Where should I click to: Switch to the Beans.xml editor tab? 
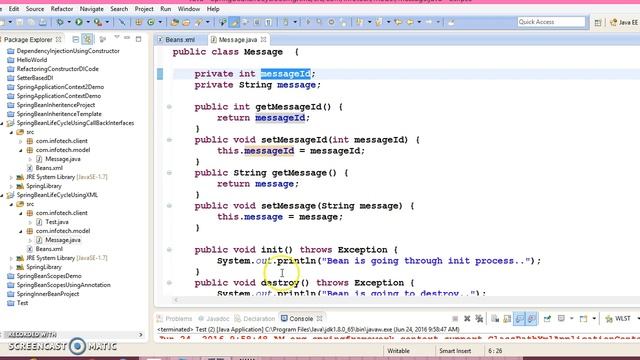(x=180, y=40)
